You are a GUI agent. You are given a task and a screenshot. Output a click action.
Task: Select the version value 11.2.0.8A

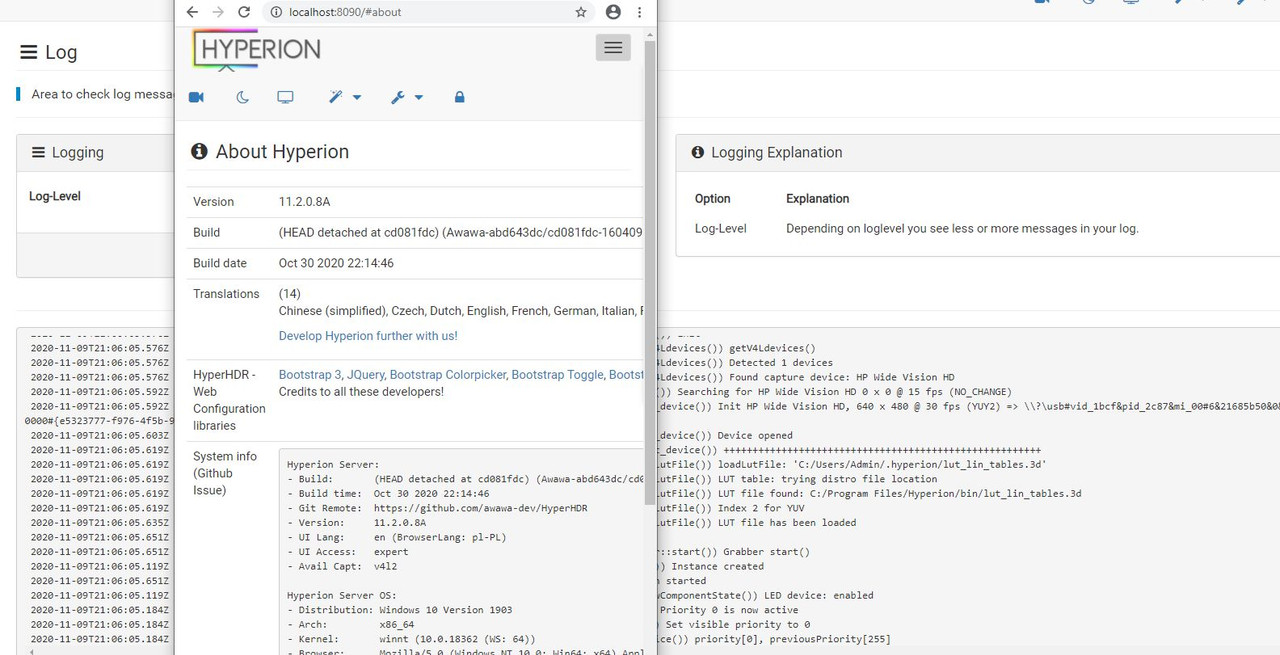click(304, 202)
